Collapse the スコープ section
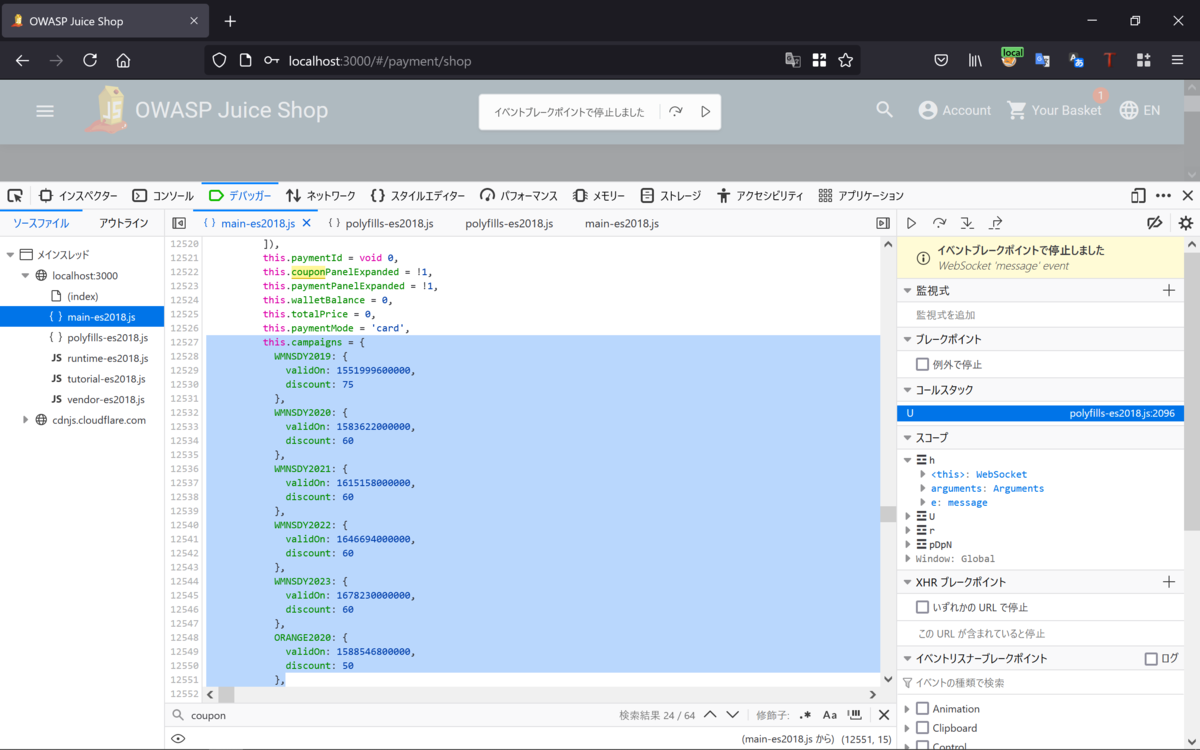 907,437
